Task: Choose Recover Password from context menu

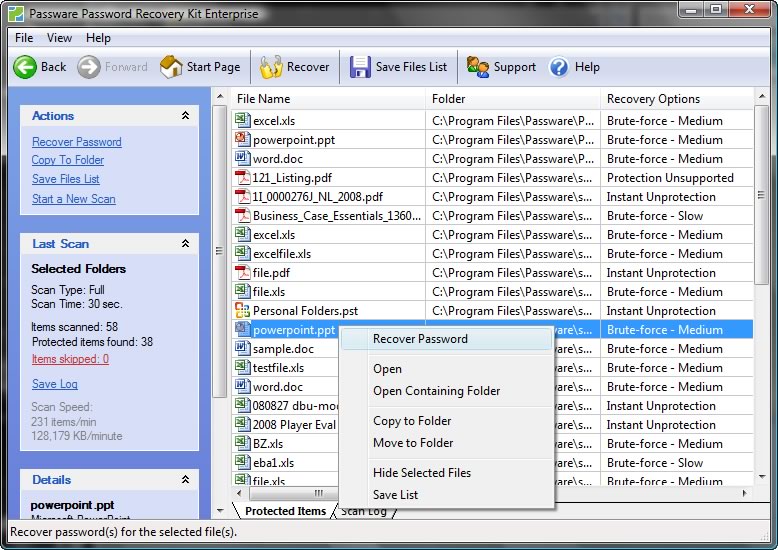Action: coord(447,339)
